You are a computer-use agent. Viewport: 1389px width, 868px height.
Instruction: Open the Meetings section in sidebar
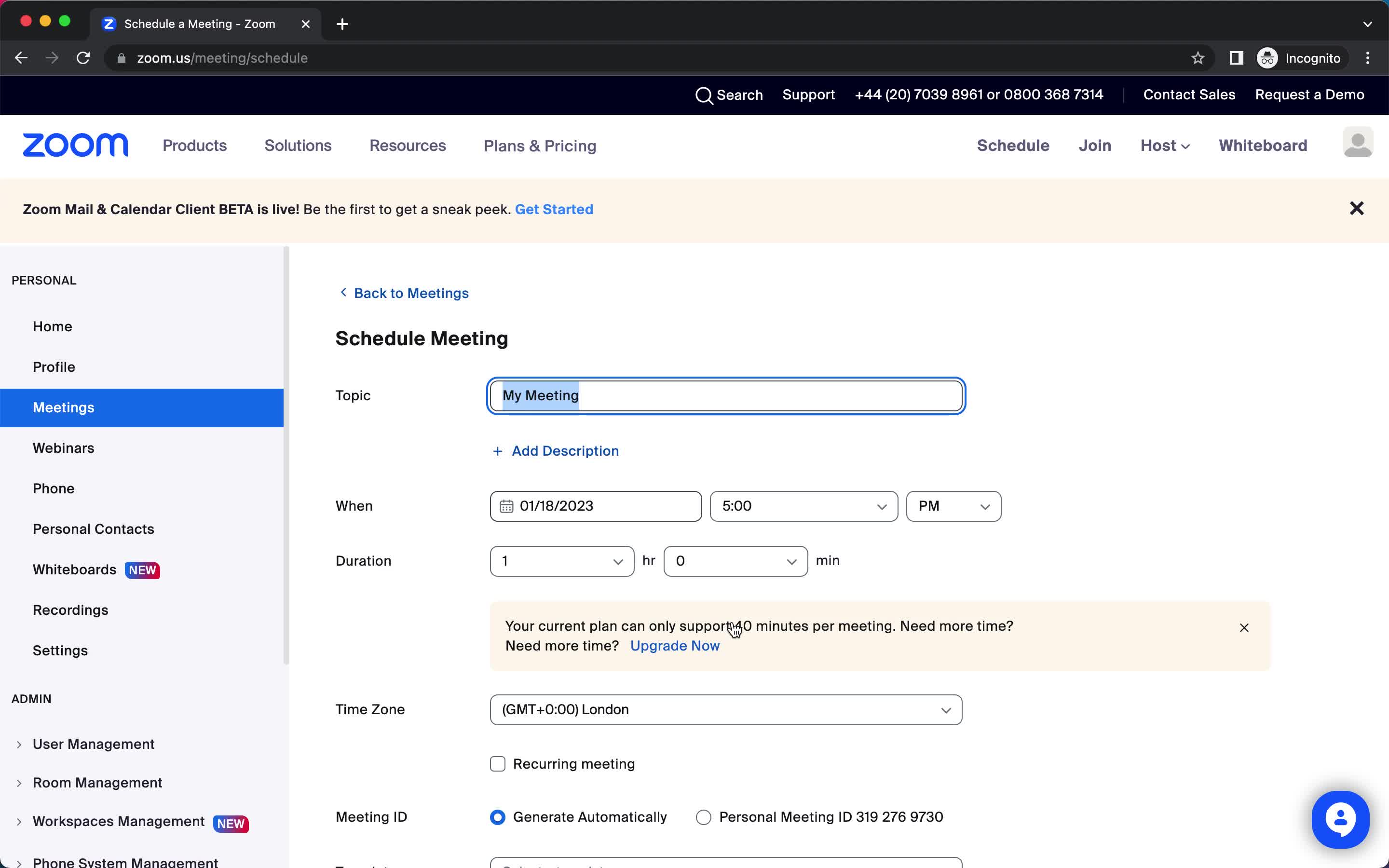[x=63, y=407]
